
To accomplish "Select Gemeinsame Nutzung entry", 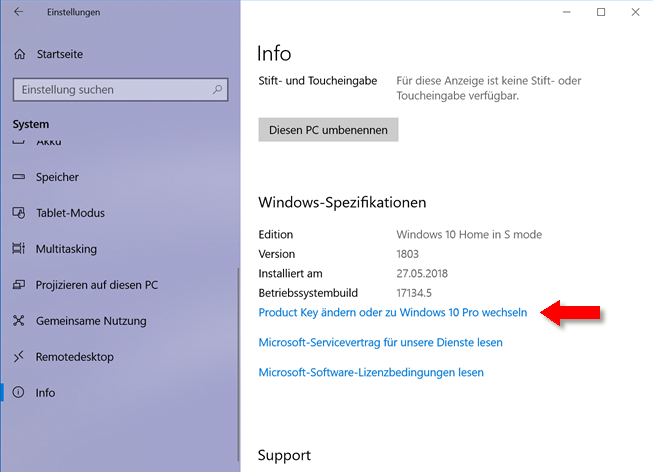I will coord(91,321).
